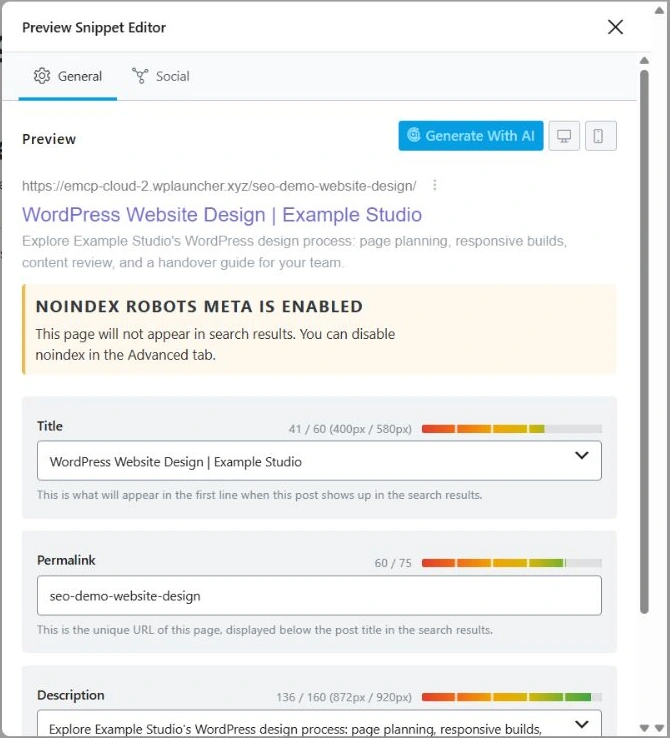Click the Permalink length progress bar

(x=511, y=563)
